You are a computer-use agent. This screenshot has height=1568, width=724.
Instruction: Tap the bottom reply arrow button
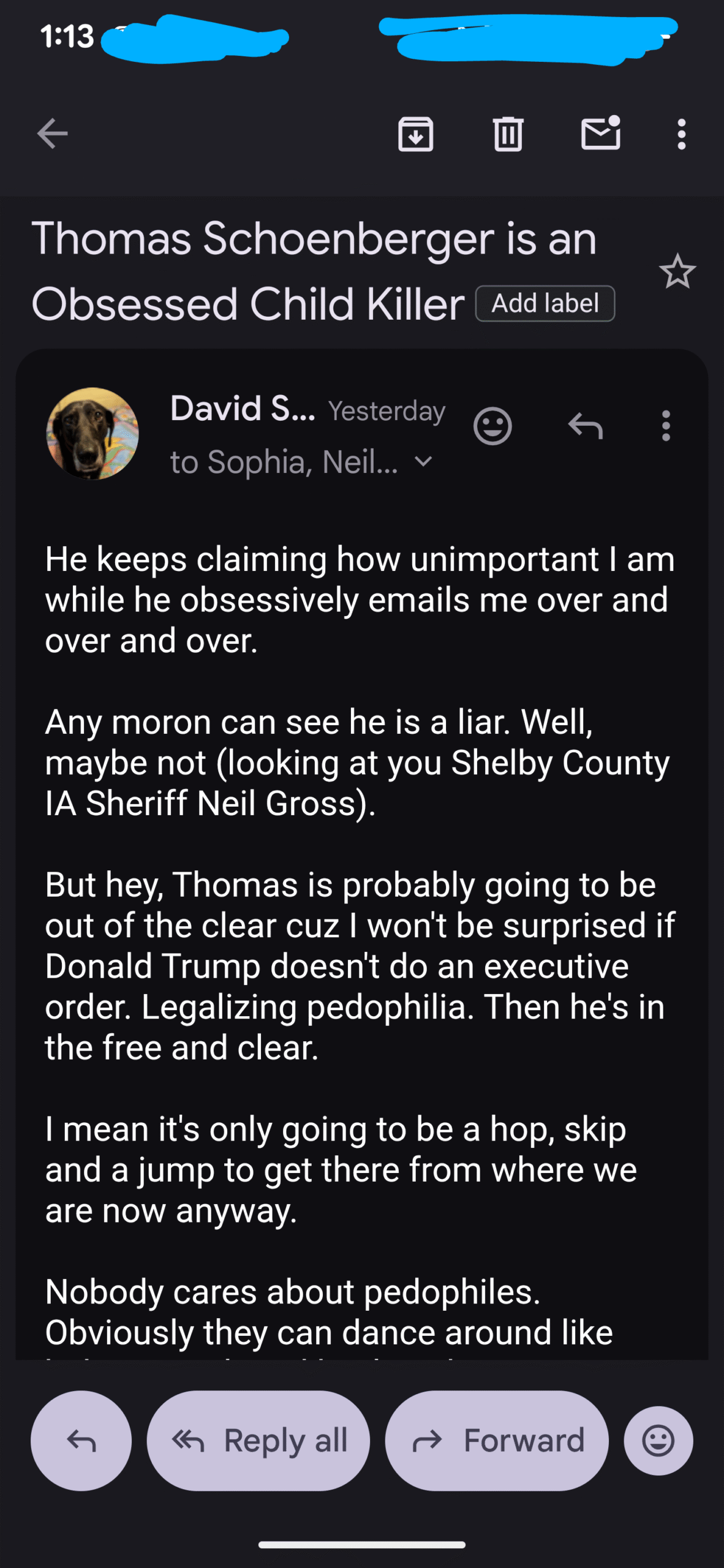pyautogui.click(x=81, y=1441)
